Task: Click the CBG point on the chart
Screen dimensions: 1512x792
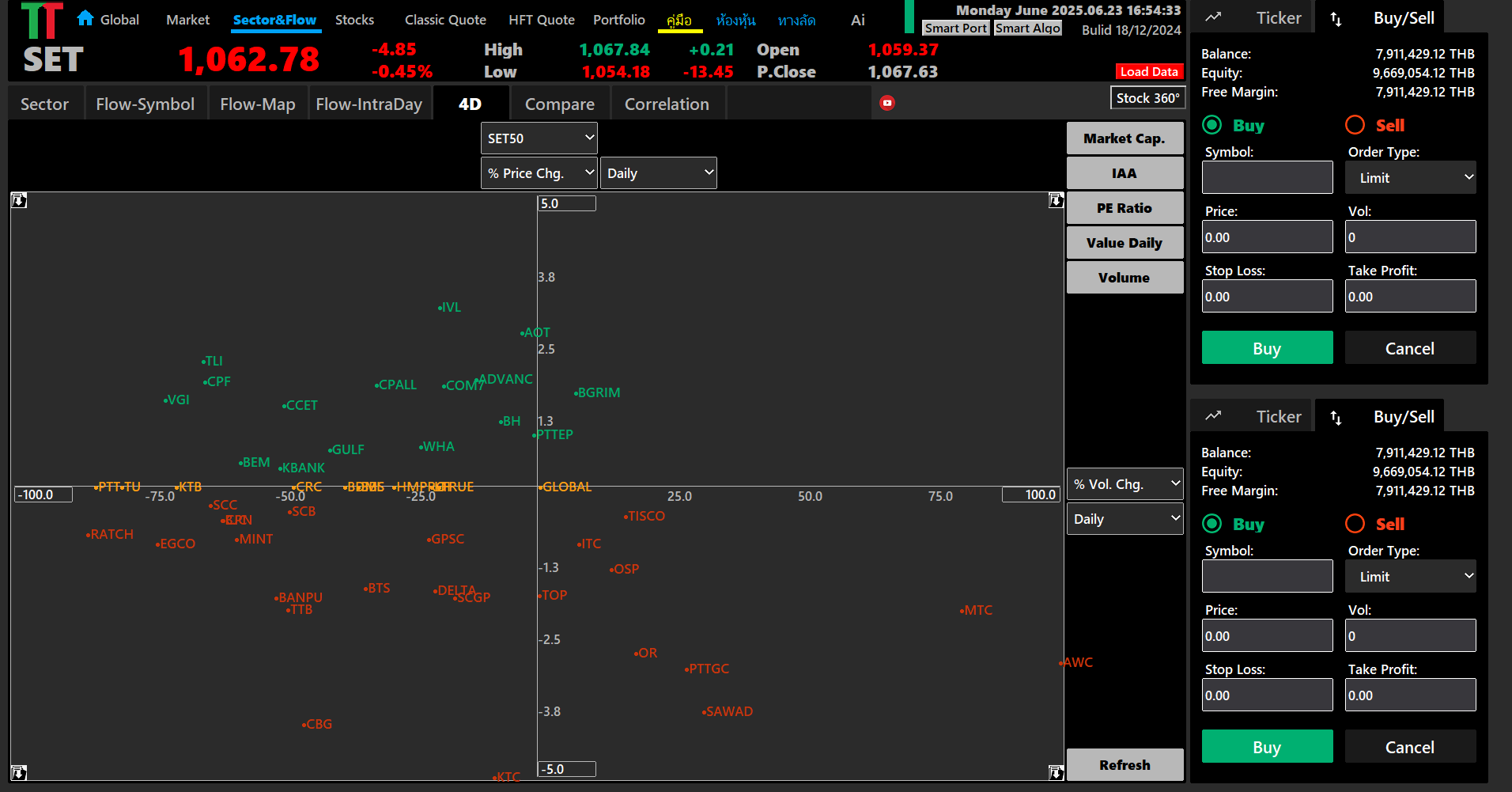Action: 317,724
